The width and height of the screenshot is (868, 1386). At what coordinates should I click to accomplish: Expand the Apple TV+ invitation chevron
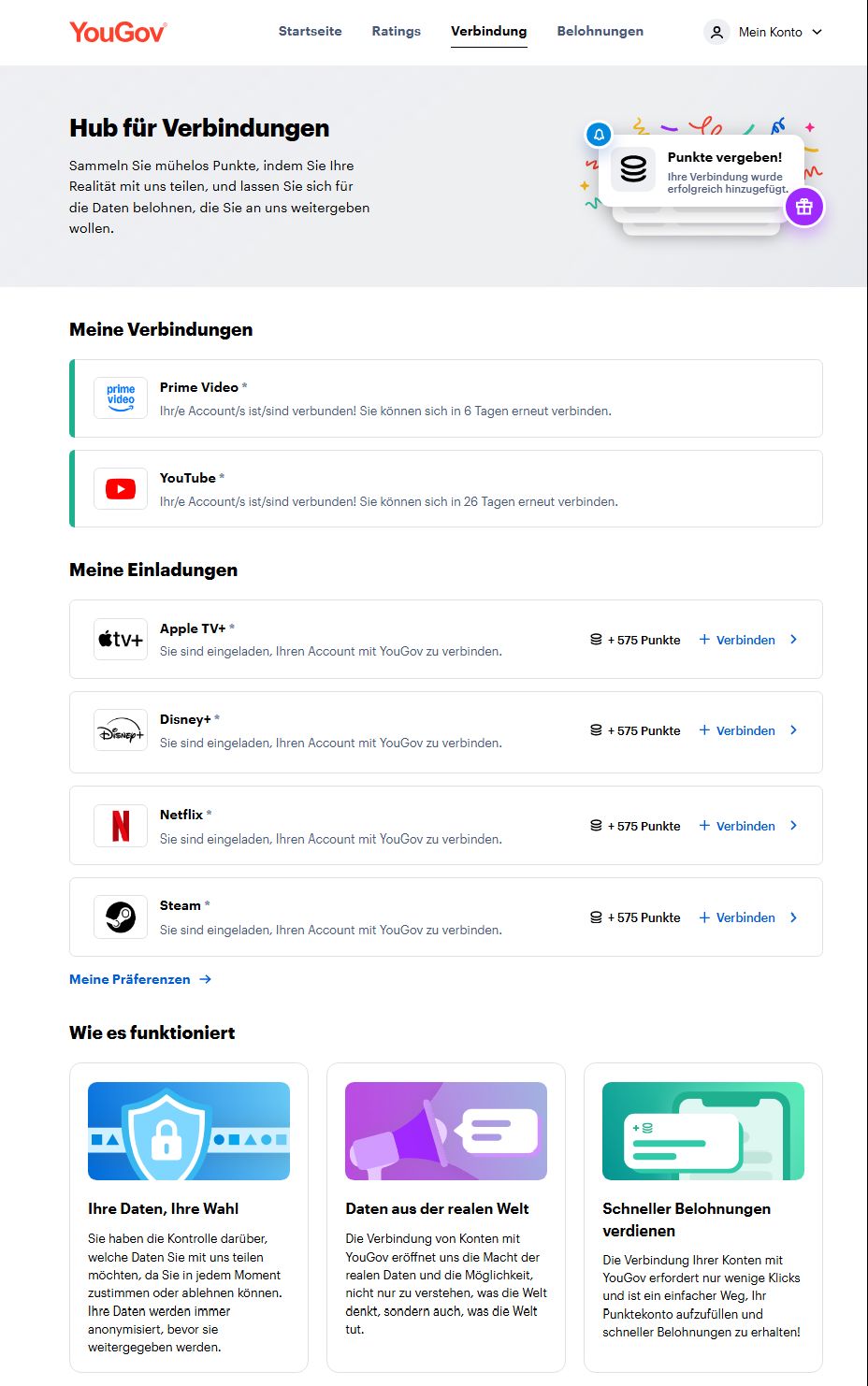tap(793, 640)
